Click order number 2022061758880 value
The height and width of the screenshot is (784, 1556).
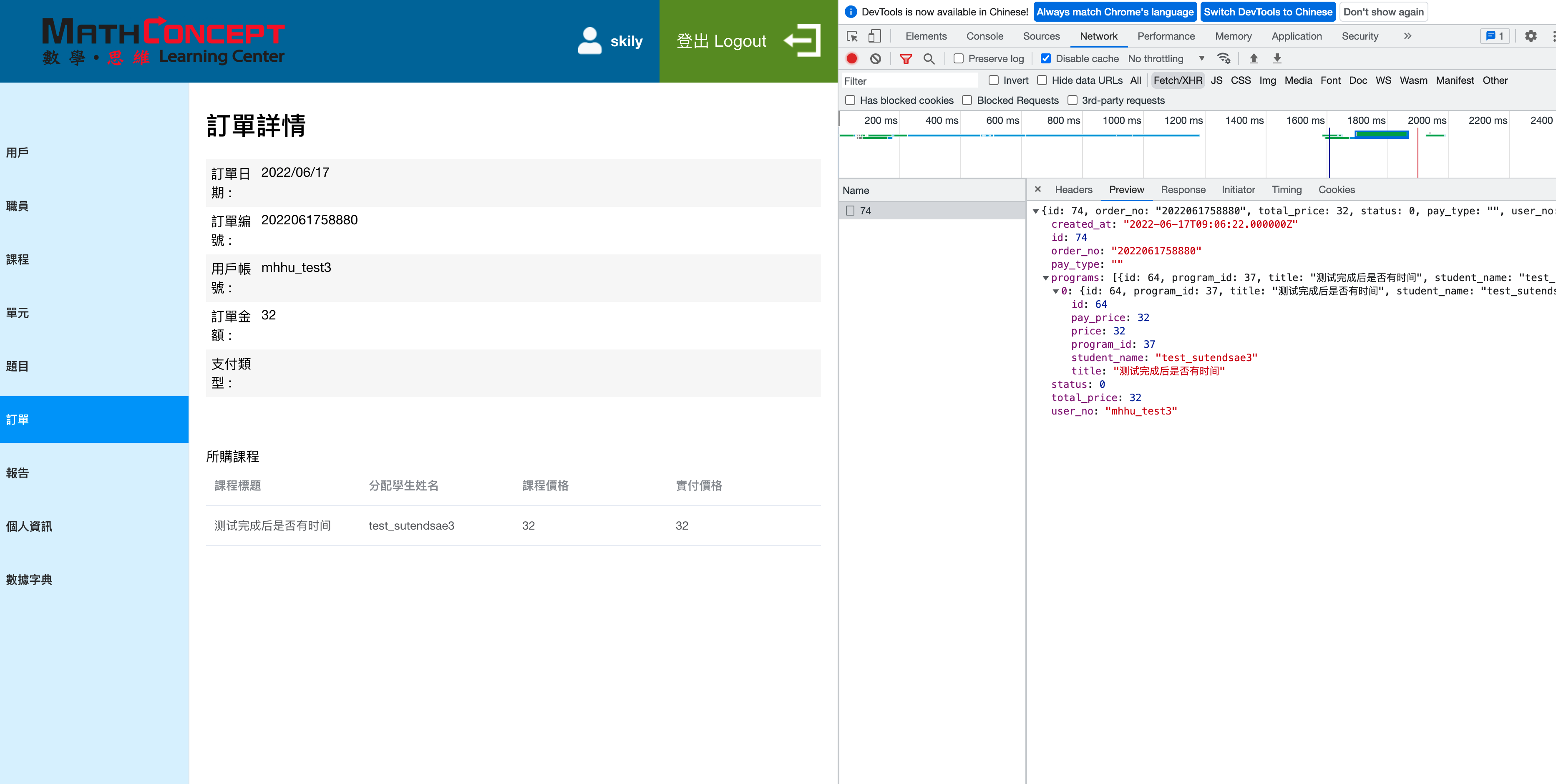pos(309,220)
